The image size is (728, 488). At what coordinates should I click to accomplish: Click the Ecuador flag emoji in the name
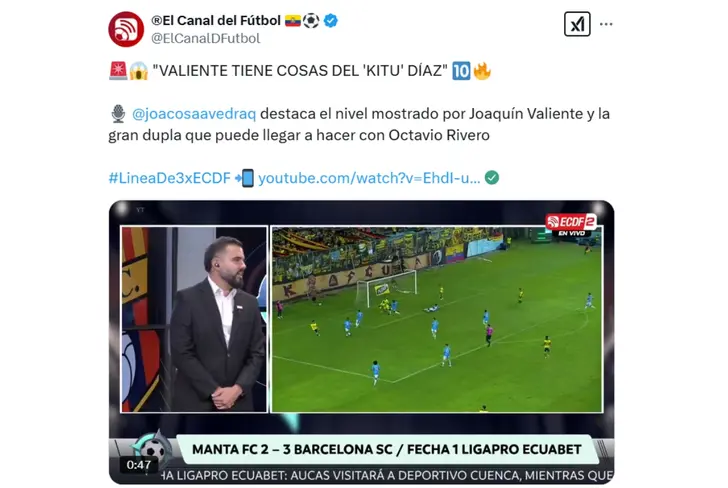pyautogui.click(x=293, y=21)
